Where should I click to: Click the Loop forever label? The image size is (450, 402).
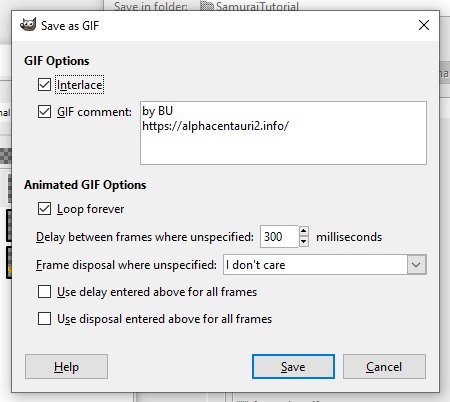90,209
